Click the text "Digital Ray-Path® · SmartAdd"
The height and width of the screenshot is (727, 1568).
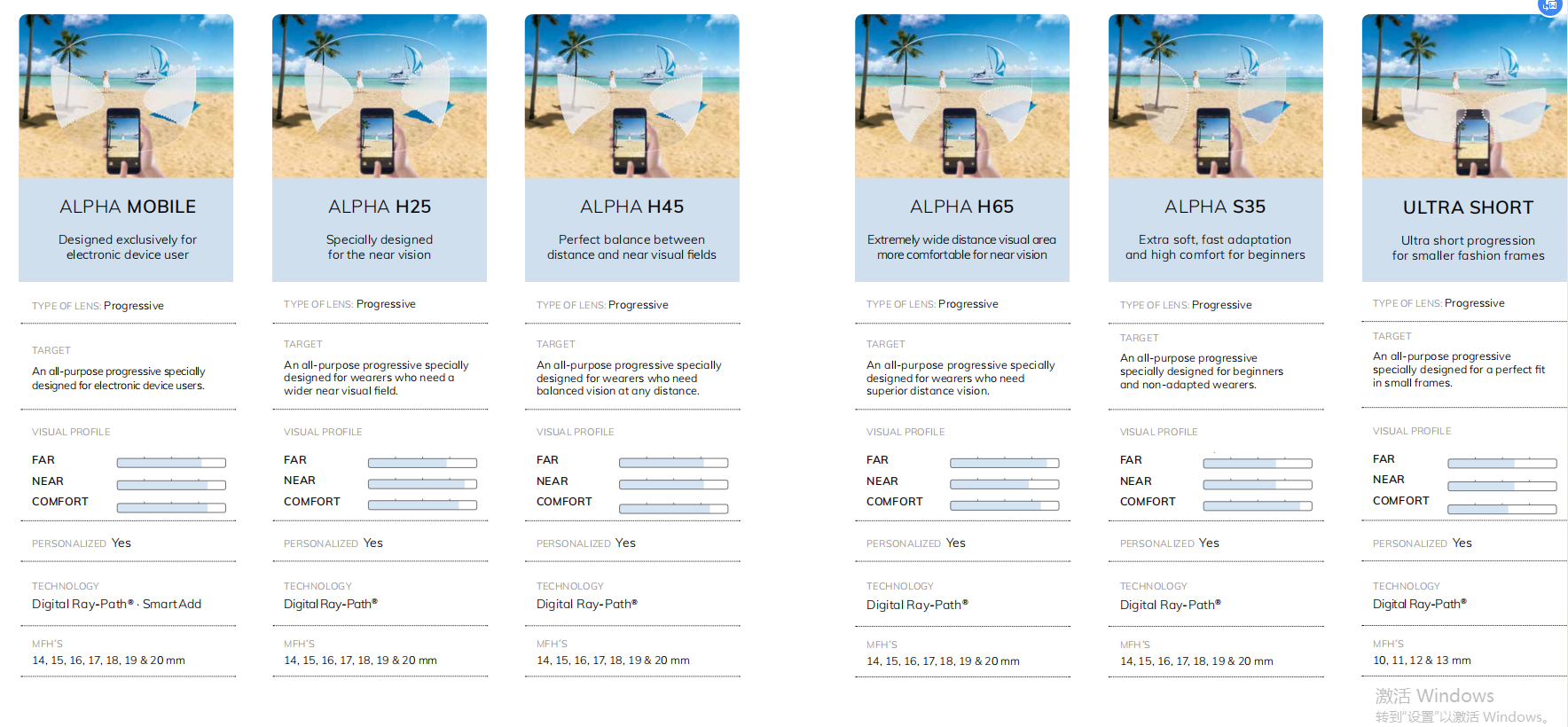click(117, 604)
